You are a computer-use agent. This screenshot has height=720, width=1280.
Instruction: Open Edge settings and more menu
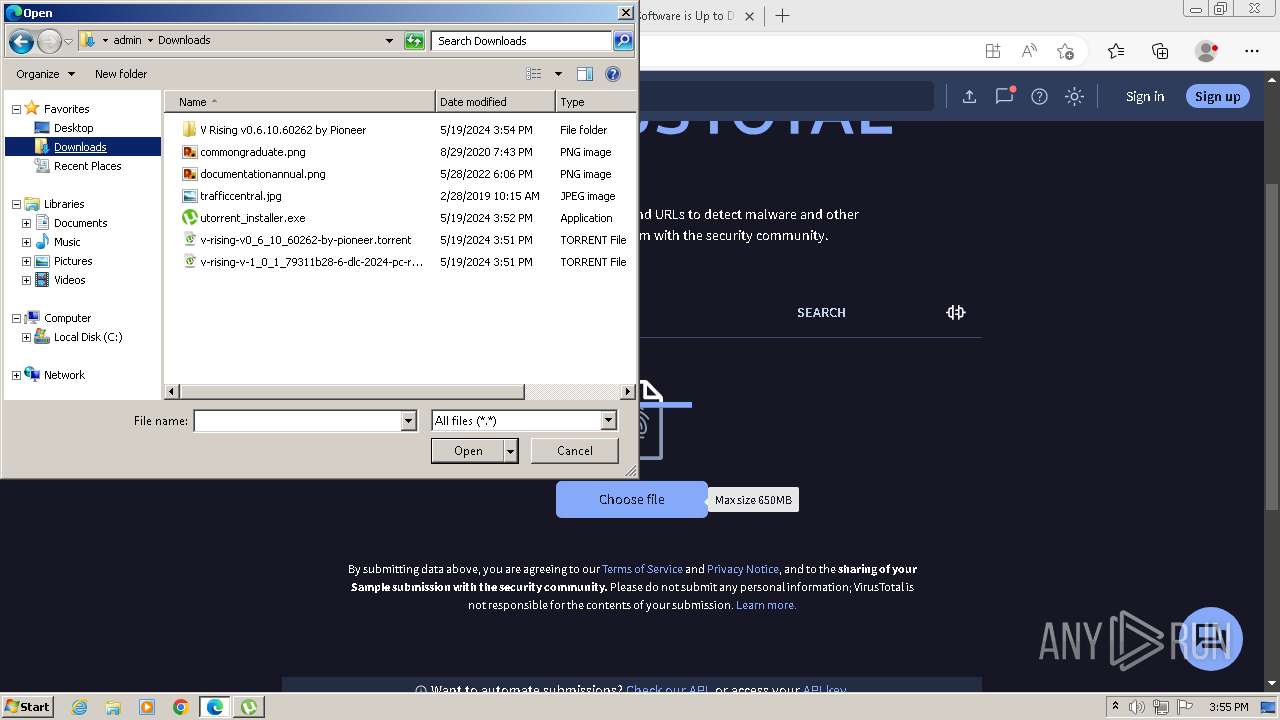(1252, 51)
